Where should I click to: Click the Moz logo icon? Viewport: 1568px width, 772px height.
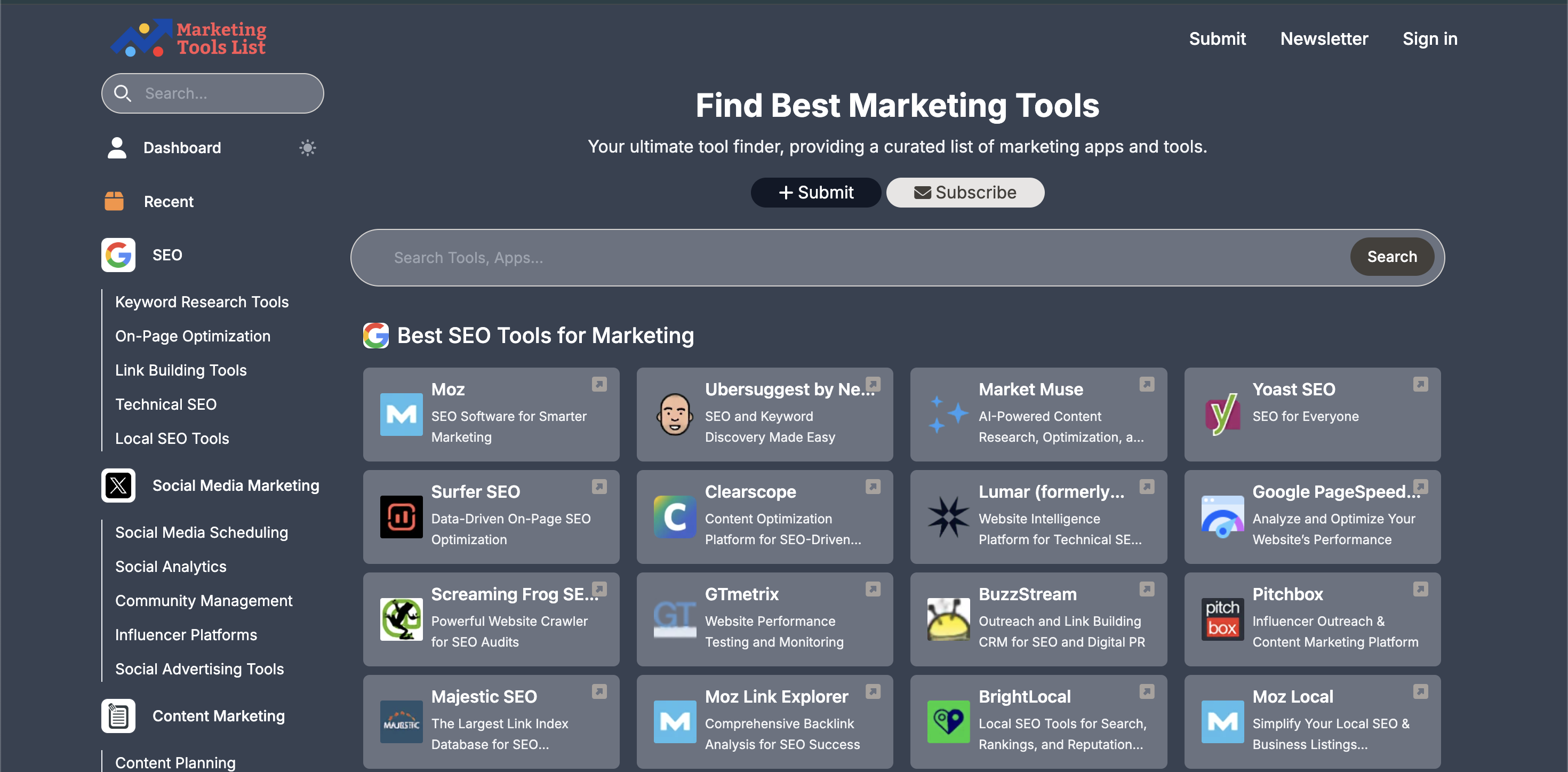click(401, 415)
